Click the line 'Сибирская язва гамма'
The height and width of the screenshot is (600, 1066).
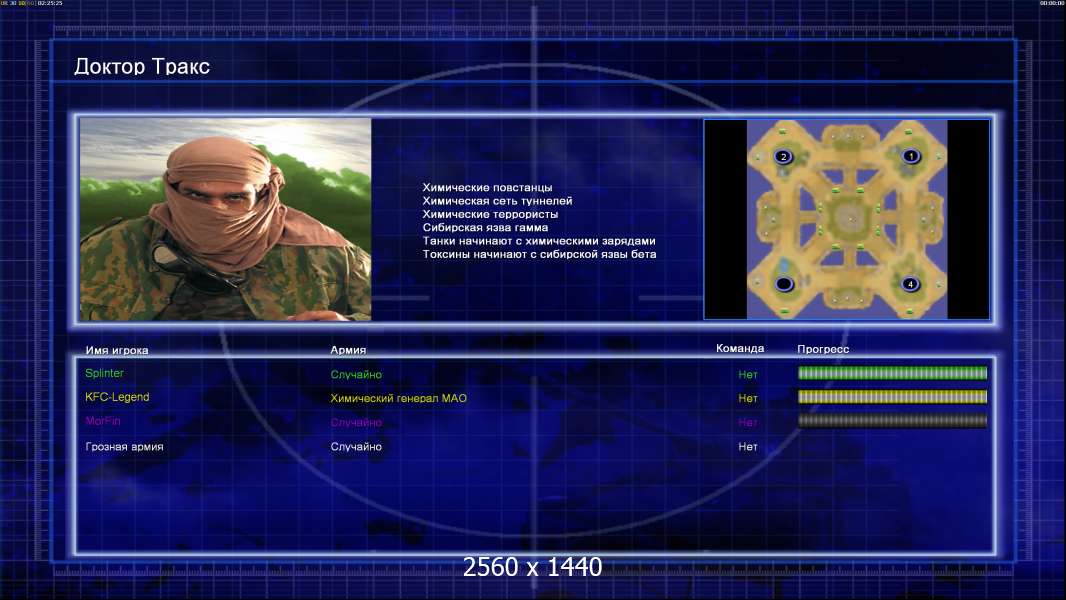[485, 228]
